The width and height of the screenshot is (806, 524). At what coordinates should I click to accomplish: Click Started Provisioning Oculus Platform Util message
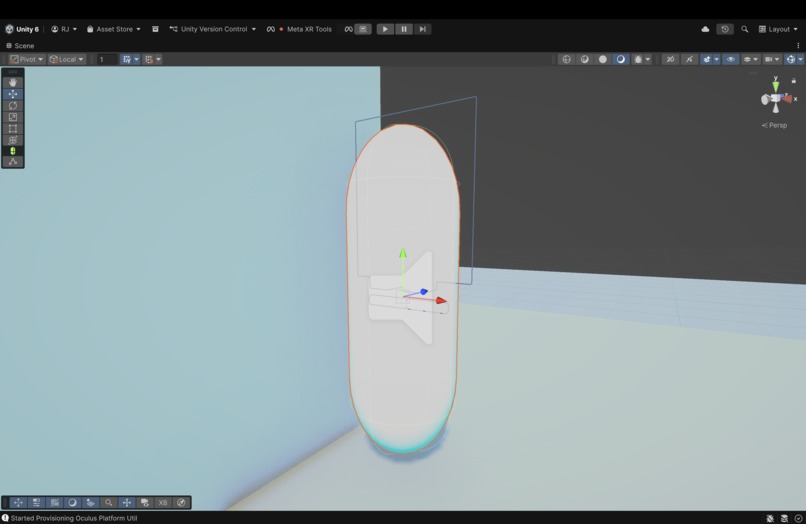[74, 518]
